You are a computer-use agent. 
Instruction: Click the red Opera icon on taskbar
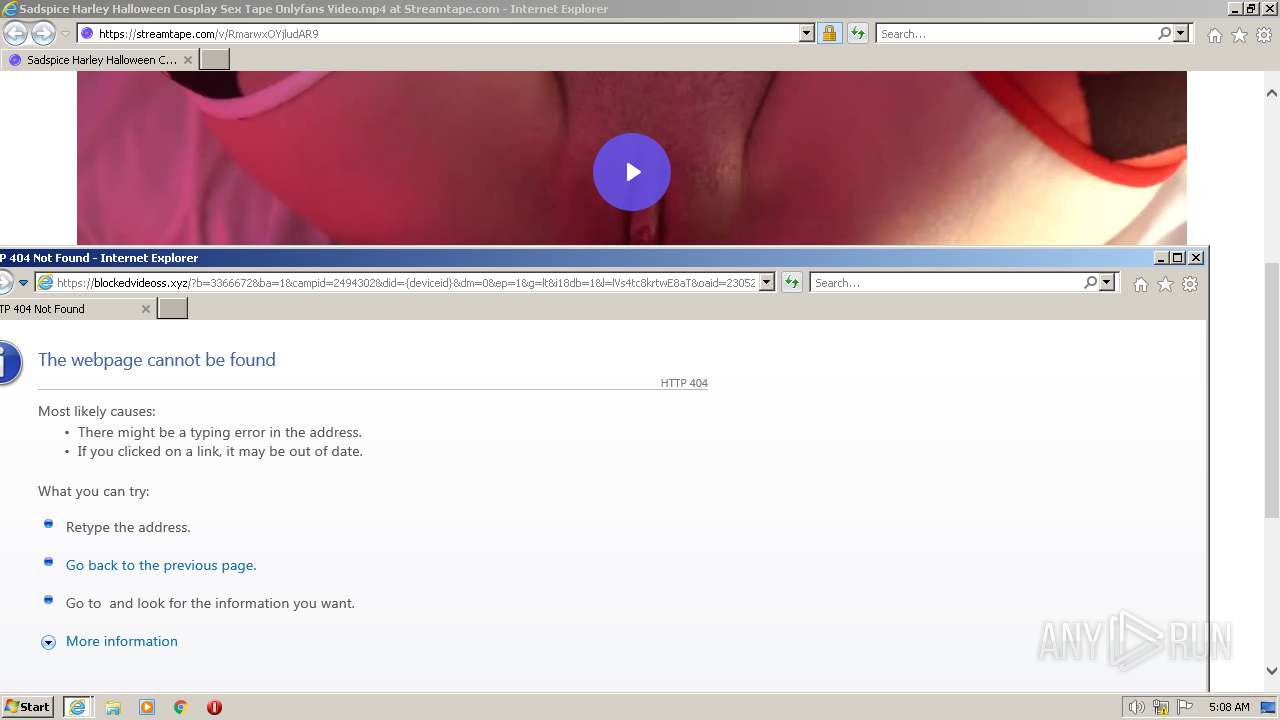point(214,707)
